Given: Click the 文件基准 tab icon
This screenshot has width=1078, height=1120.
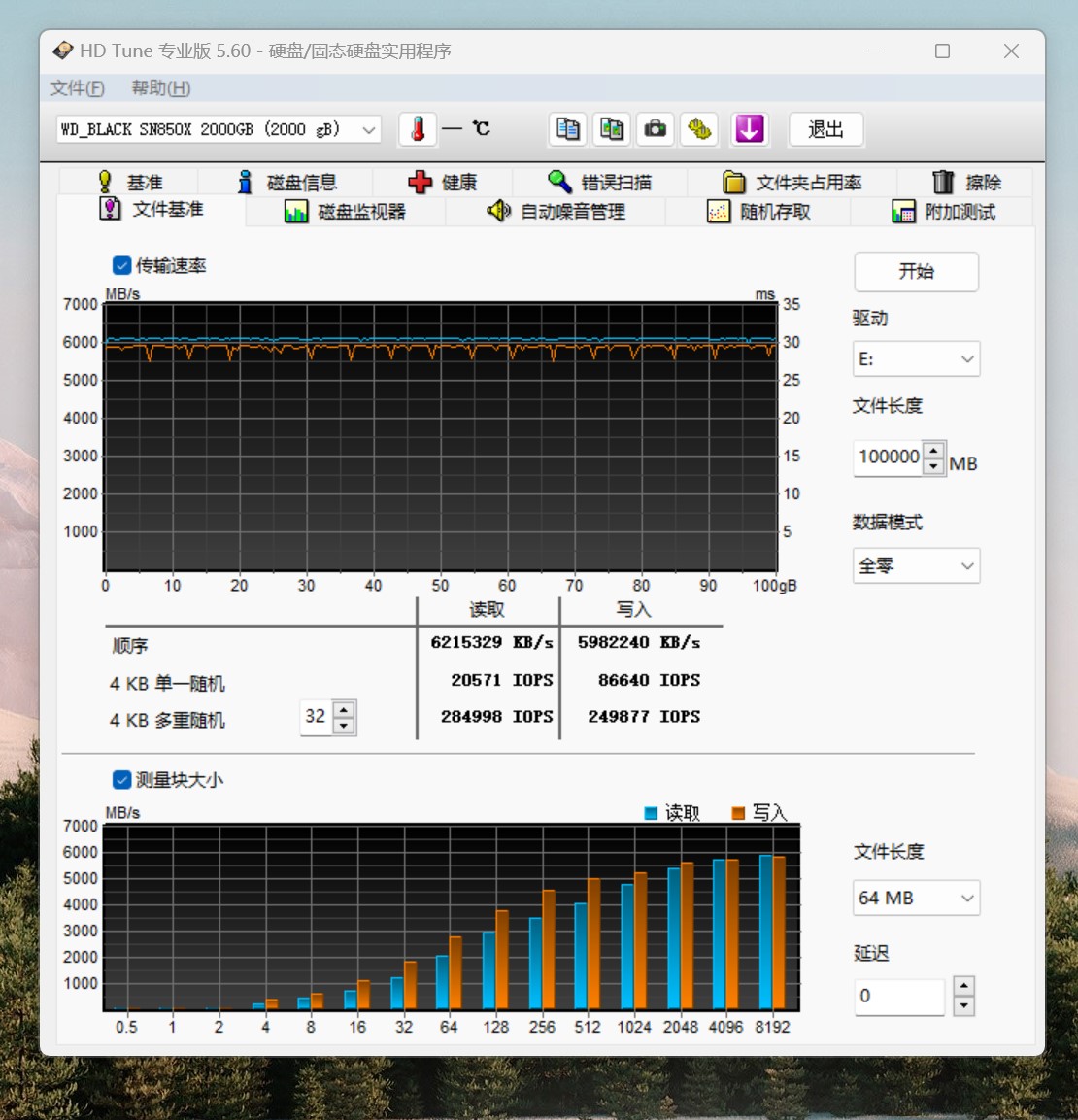Looking at the screenshot, I should pos(110,209).
